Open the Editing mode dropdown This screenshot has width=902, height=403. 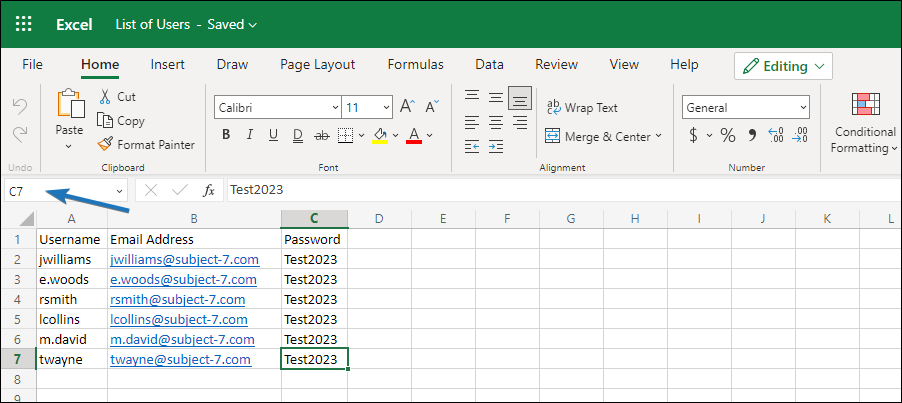pos(783,66)
